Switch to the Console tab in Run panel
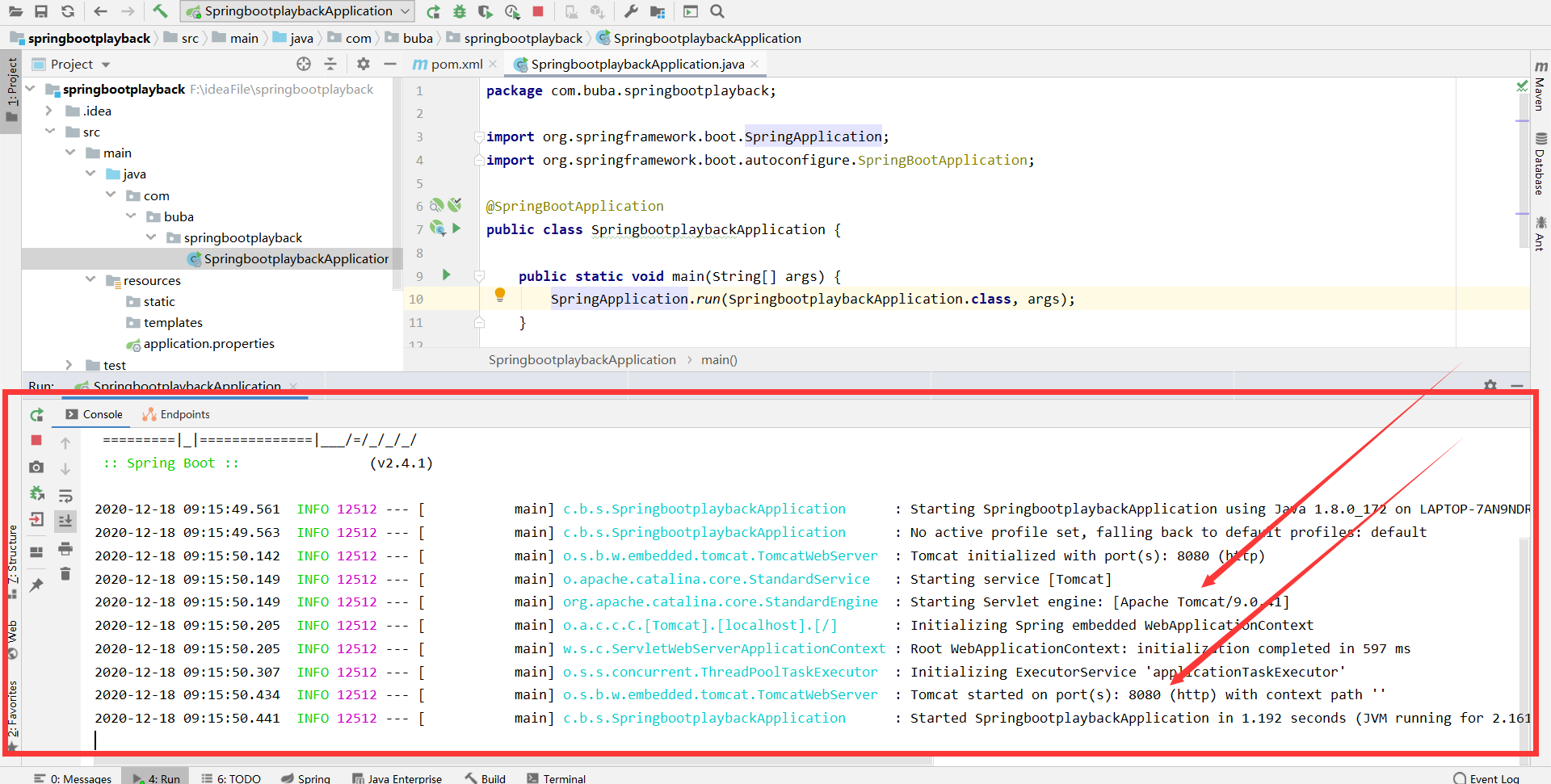 click(95, 414)
